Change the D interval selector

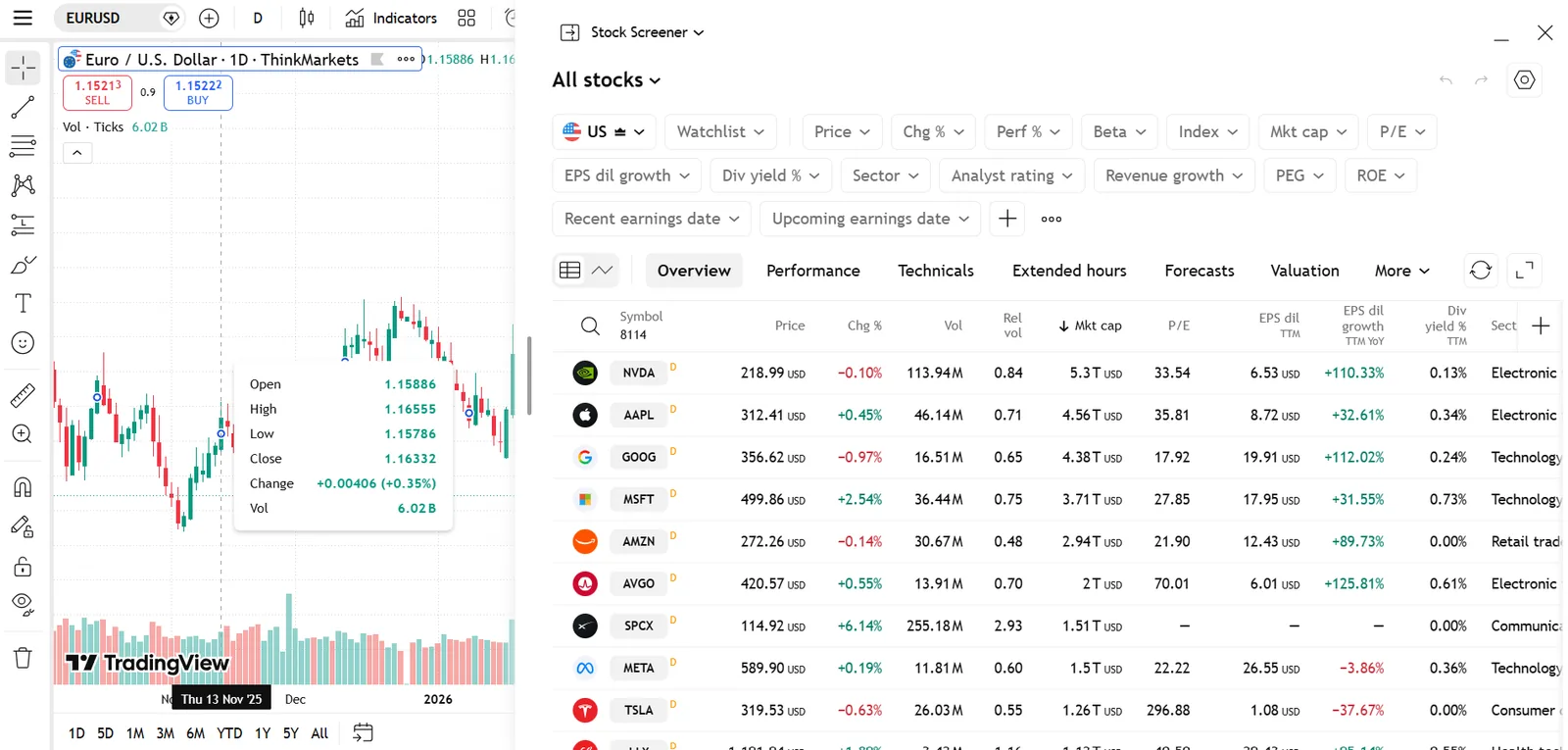[x=258, y=18]
